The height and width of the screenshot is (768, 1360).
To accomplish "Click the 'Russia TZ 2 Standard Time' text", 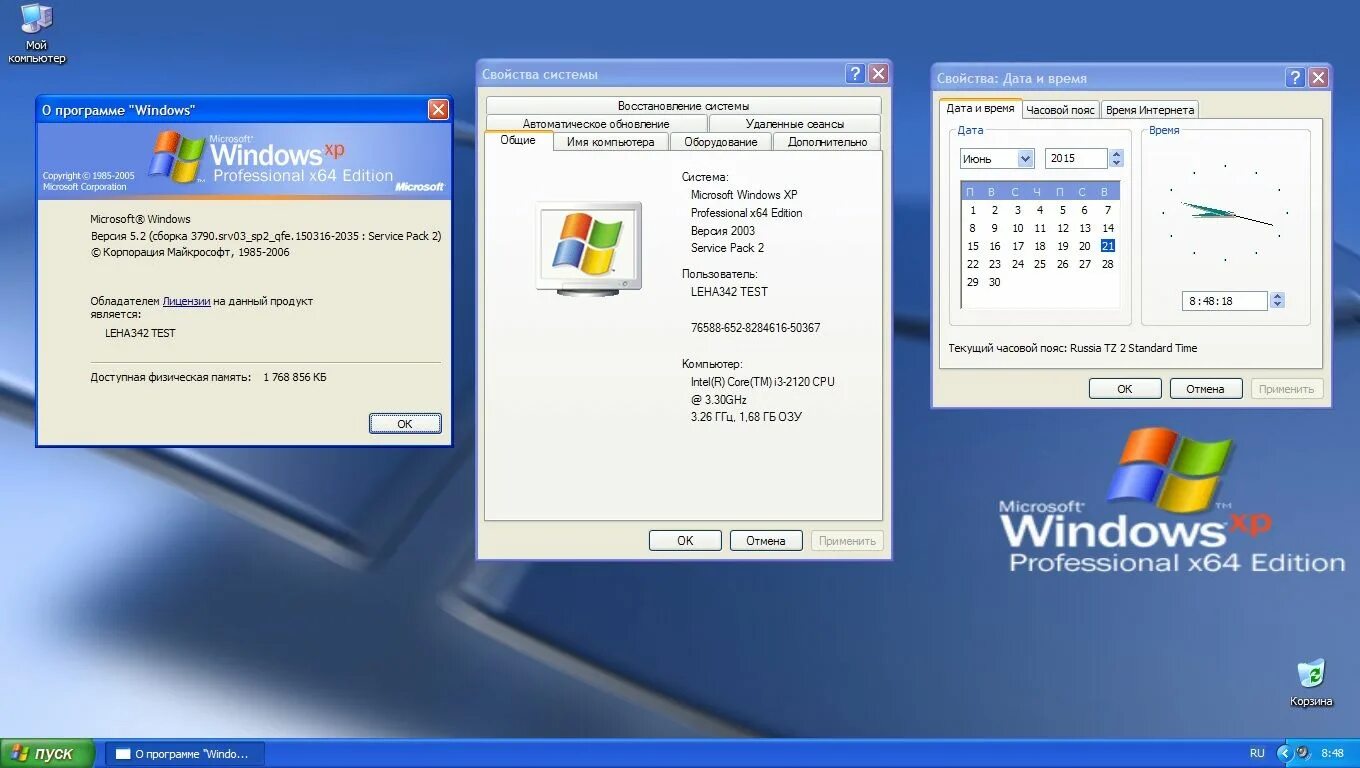I will tap(1133, 348).
